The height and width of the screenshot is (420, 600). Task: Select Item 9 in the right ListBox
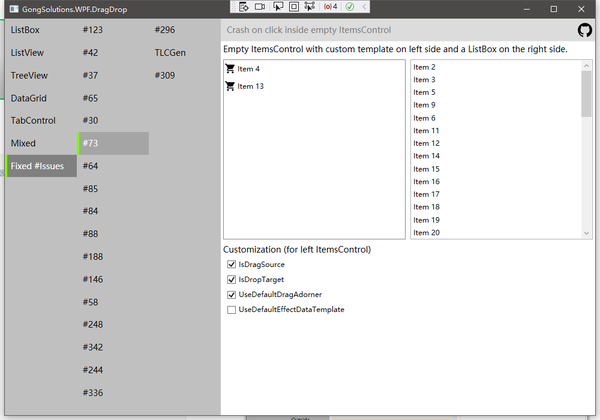(x=496, y=105)
